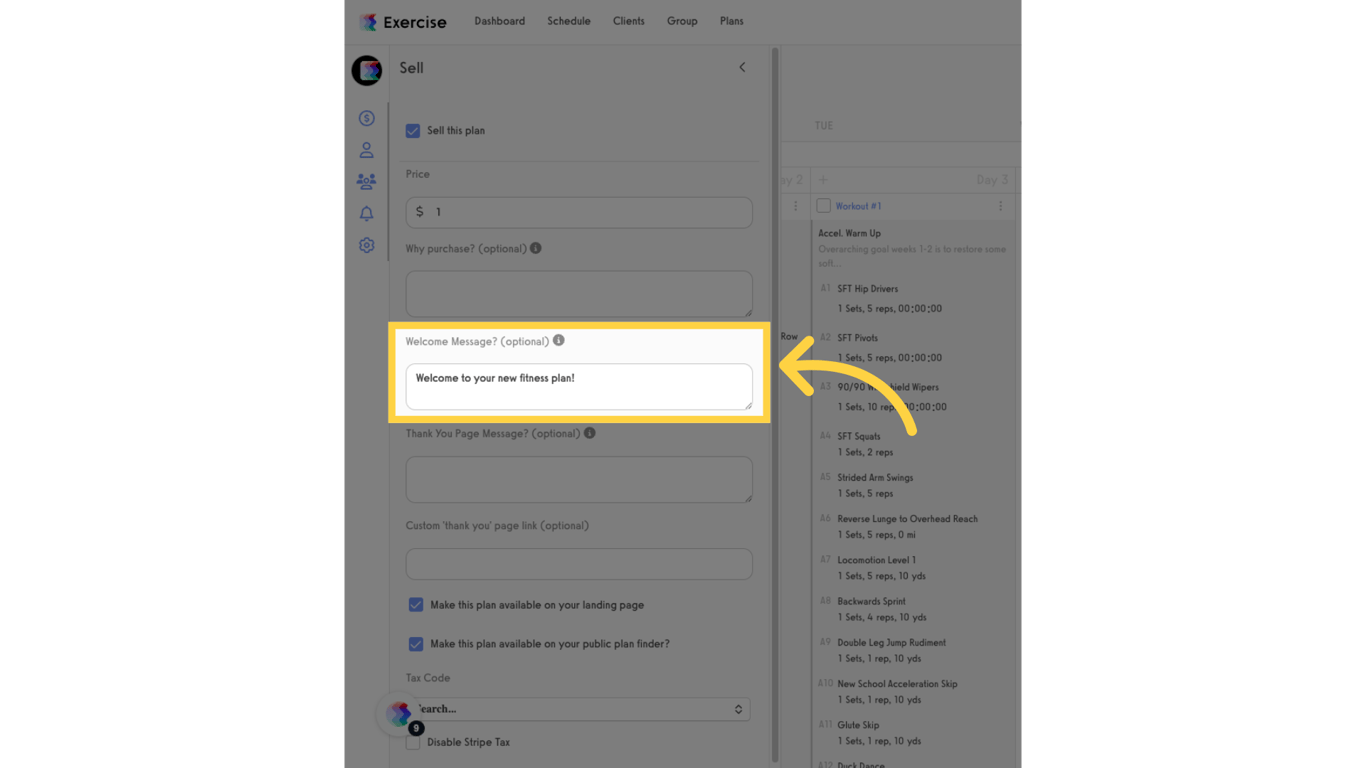Disable making plan available on landing page
Screen dimensions: 1366x768
(x=417, y=605)
